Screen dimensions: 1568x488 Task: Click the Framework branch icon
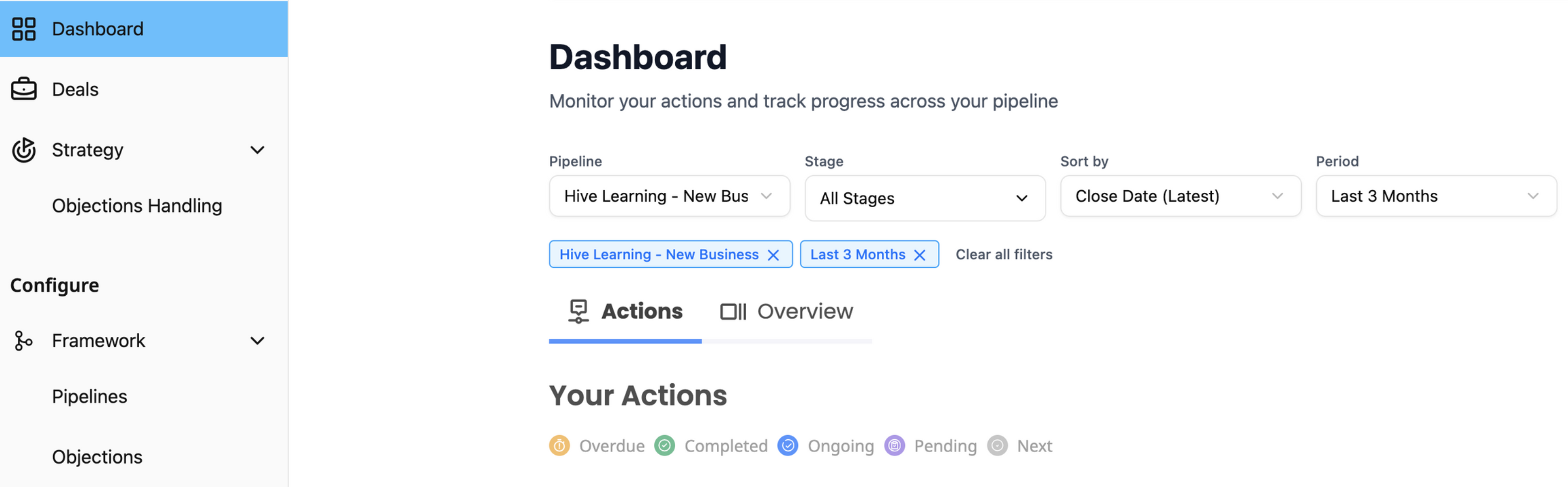(24, 341)
